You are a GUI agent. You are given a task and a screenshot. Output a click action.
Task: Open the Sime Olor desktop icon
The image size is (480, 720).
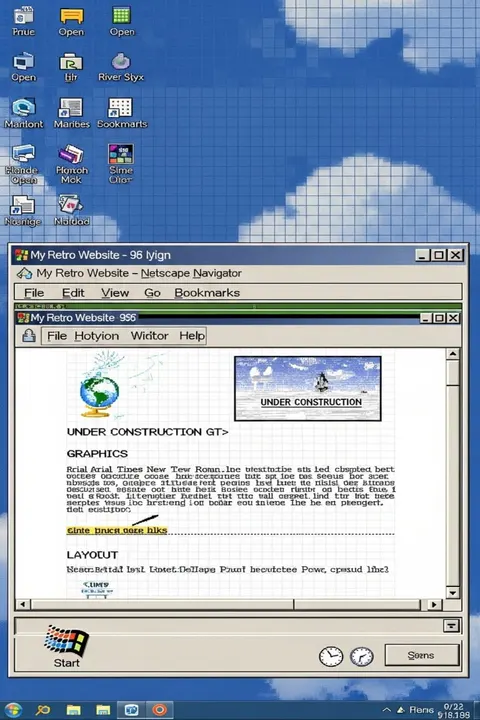coord(121,164)
